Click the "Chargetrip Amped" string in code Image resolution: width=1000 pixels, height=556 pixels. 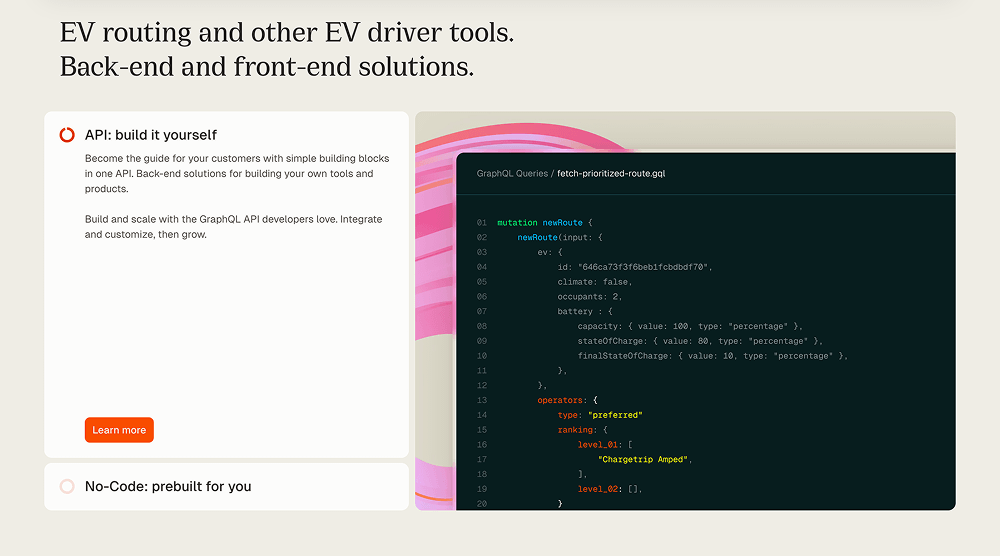tap(642, 460)
